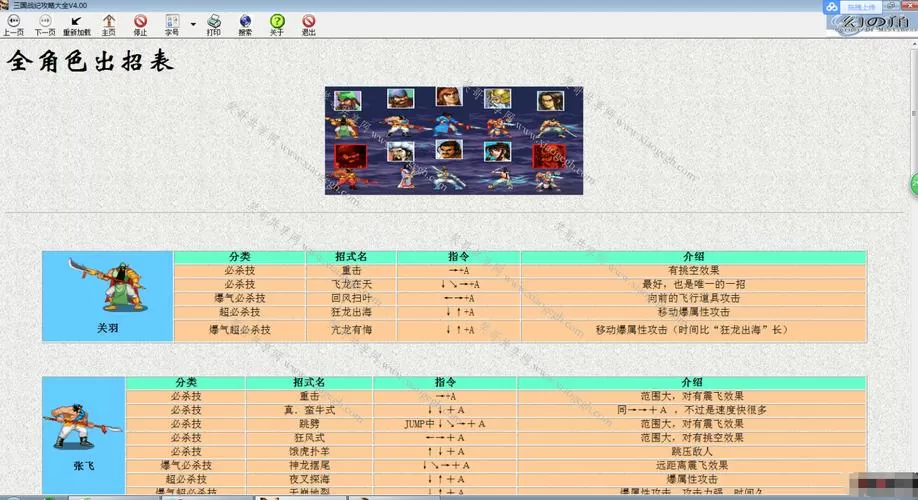Viewport: 918px width, 500px height.
Task: Click 招式名 header in 张飞 table
Action: [x=309, y=382]
